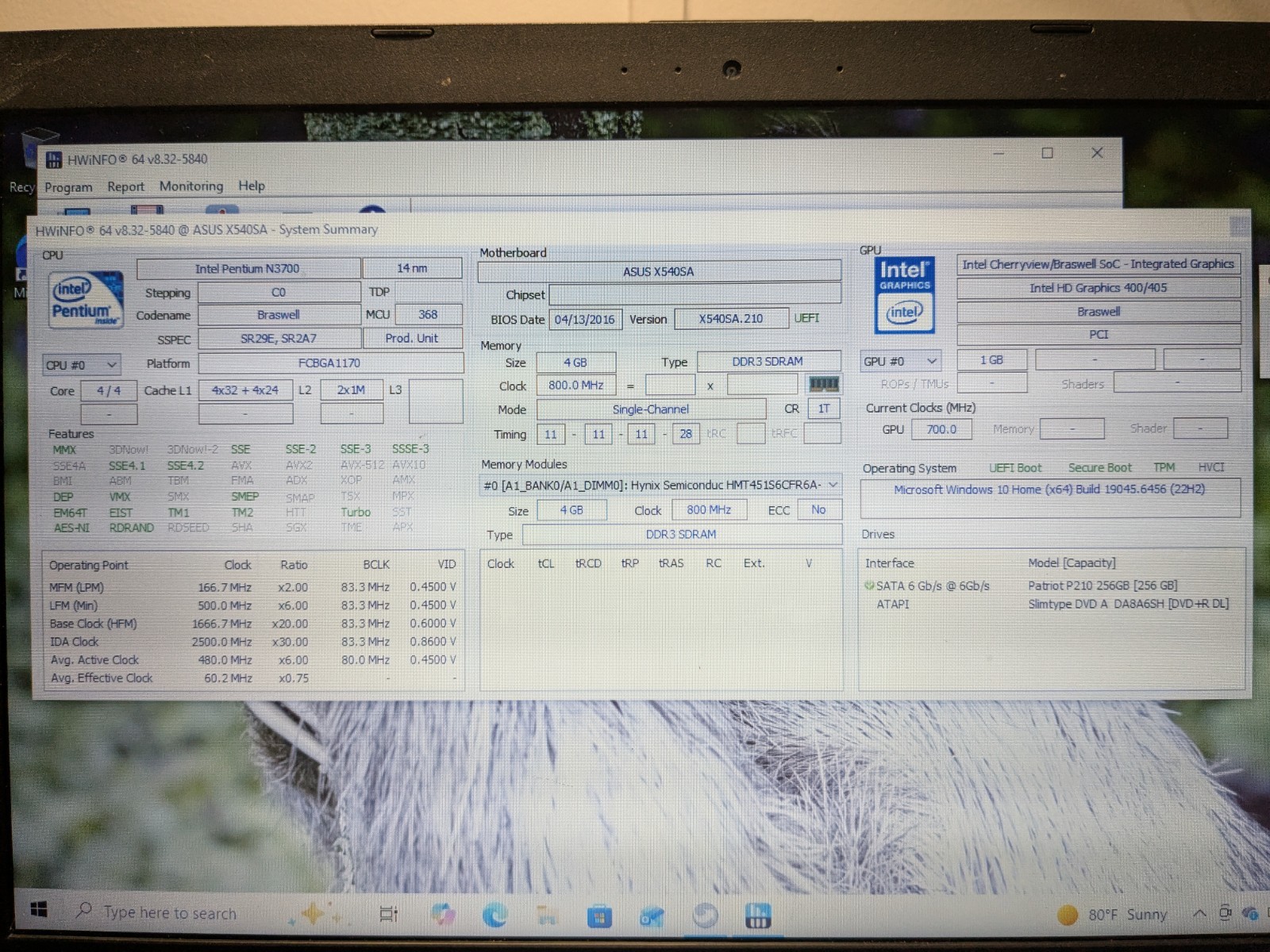Select the Patriot P210 256GB drive entry
The image size is (1270, 952).
coord(1053,585)
